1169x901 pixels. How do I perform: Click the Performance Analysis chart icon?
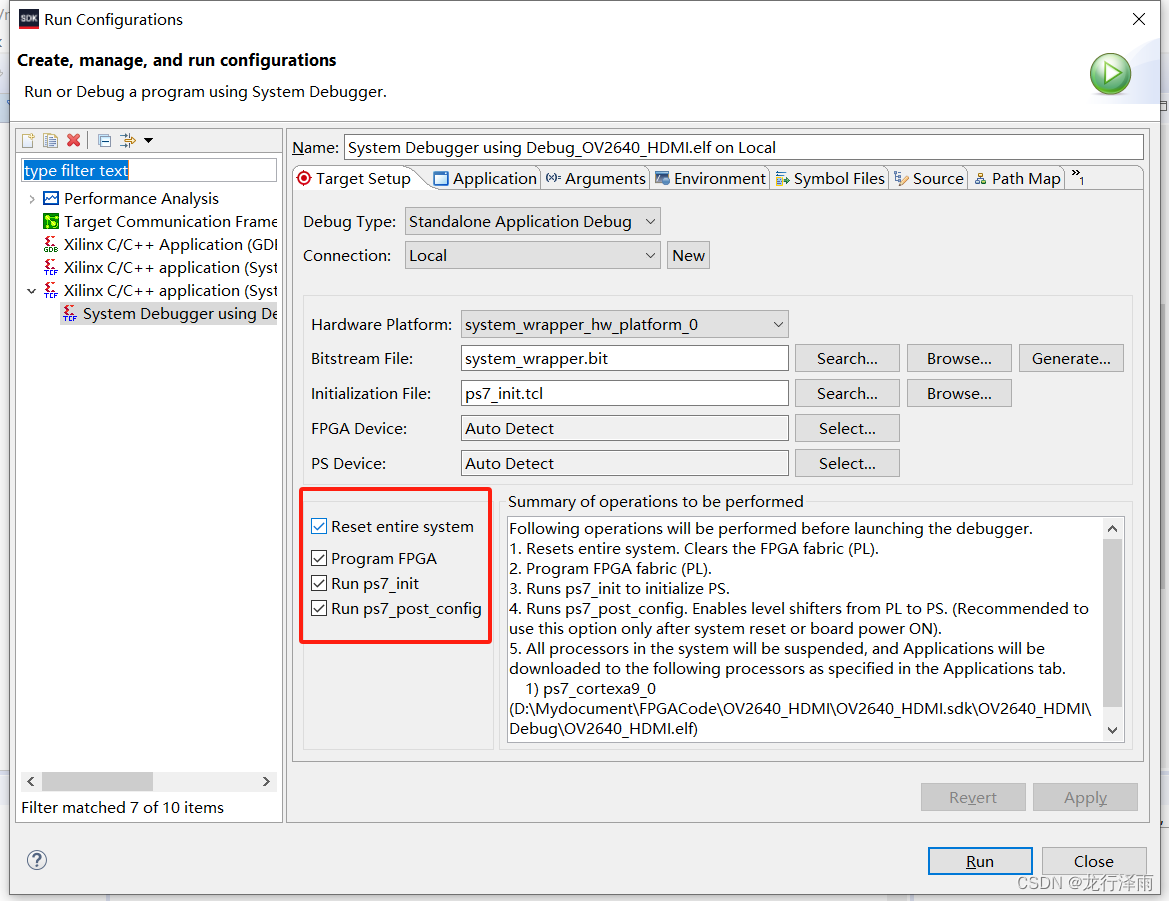pyautogui.click(x=51, y=198)
